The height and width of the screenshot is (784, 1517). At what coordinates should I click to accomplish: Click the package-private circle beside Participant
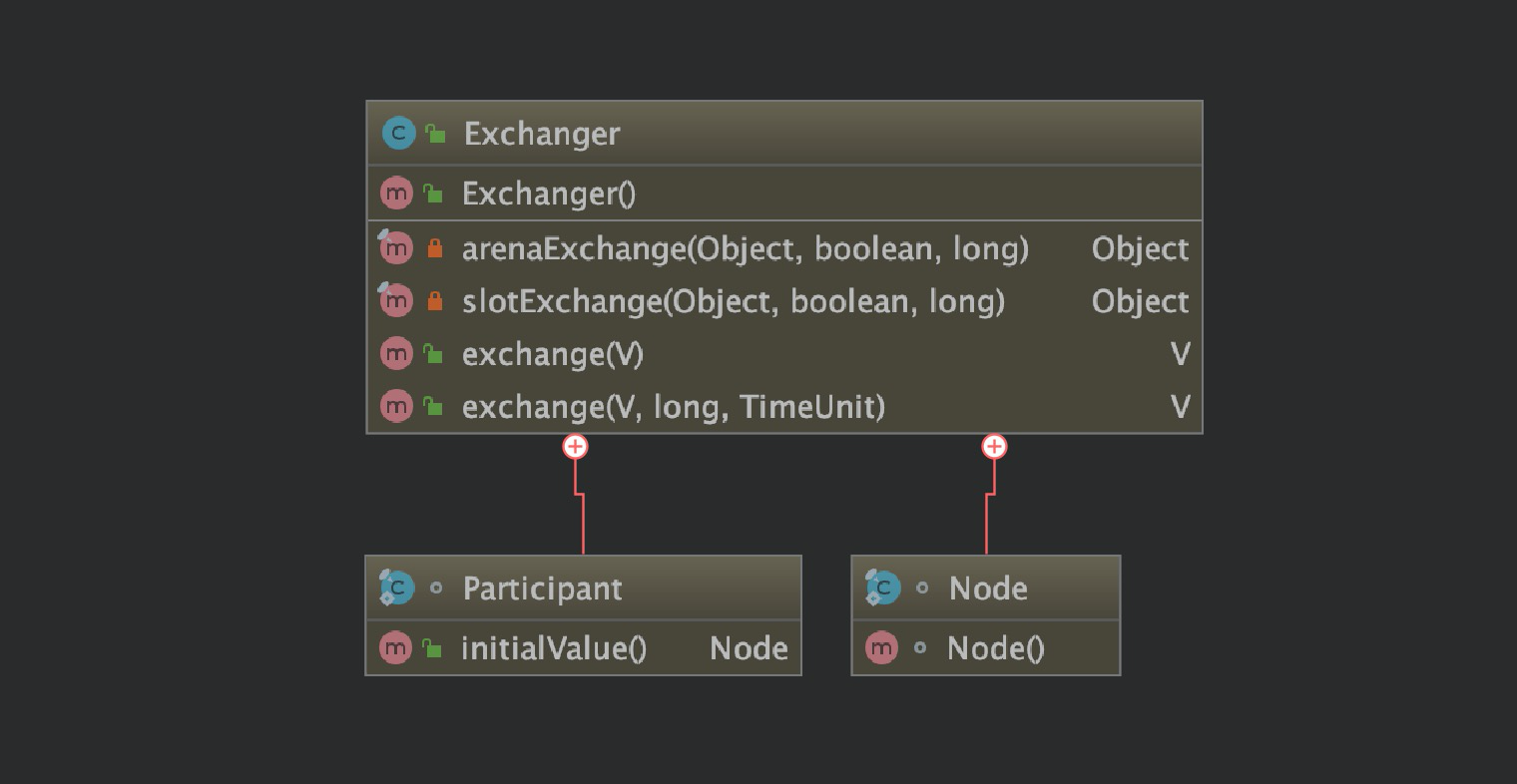click(436, 588)
